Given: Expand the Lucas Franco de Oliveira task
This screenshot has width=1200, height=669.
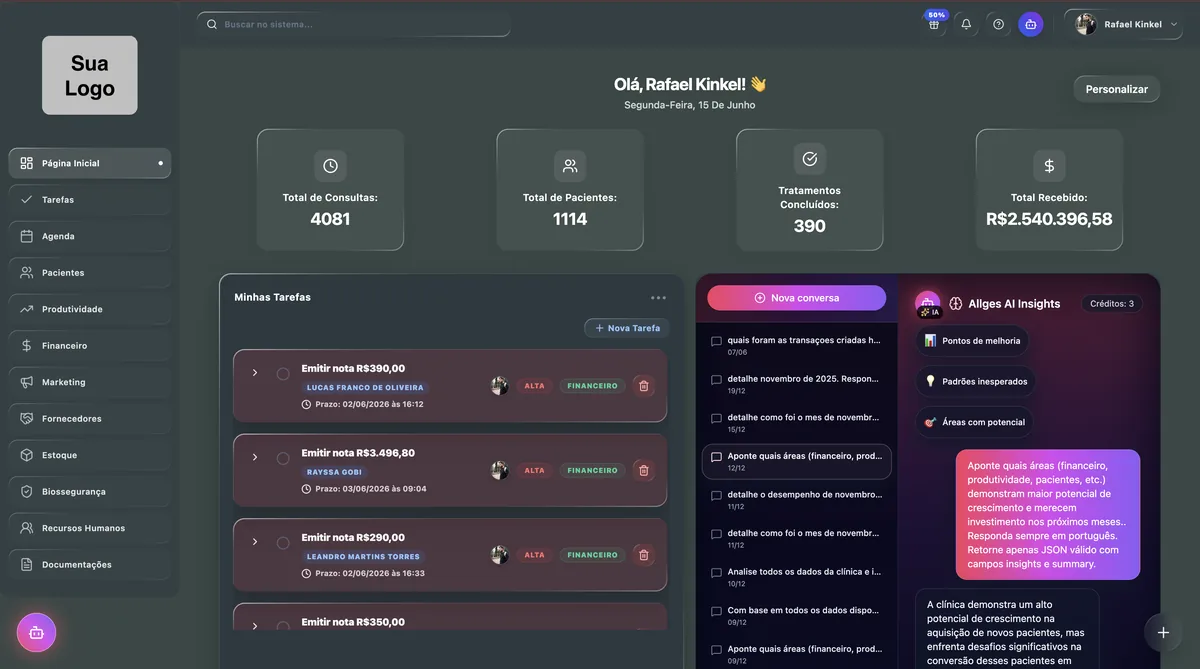Looking at the screenshot, I should tap(255, 373).
